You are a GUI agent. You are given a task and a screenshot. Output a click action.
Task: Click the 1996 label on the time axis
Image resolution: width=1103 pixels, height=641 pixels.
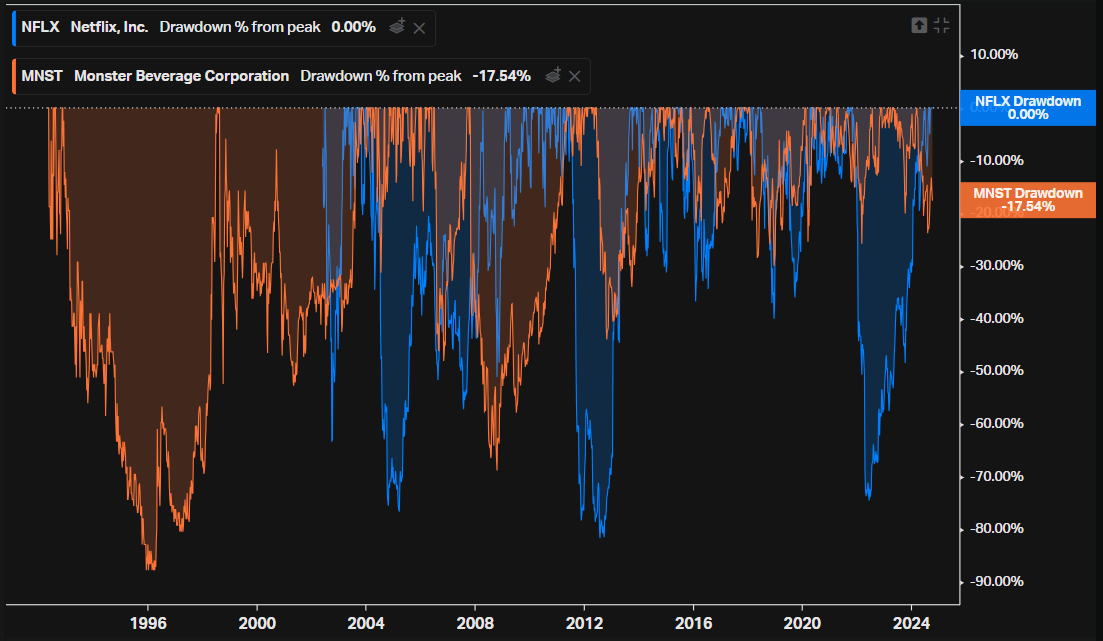[148, 623]
